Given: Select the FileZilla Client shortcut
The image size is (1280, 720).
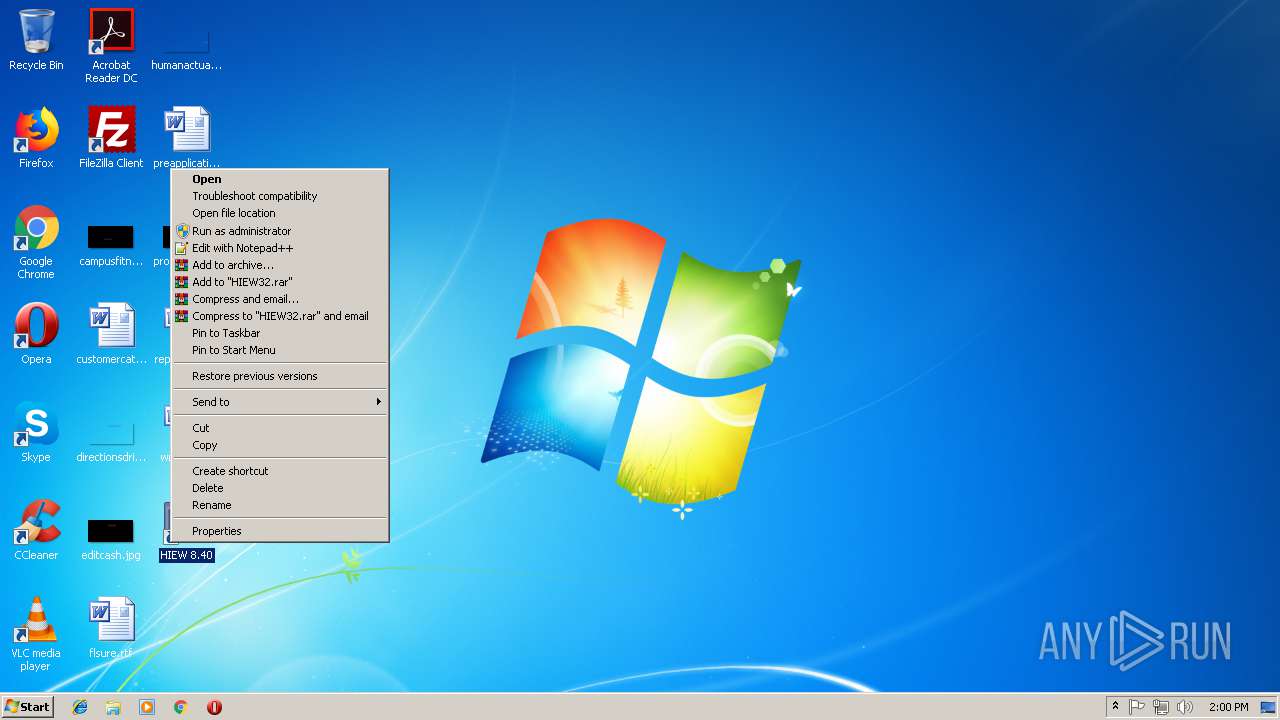Looking at the screenshot, I should tap(111, 138).
